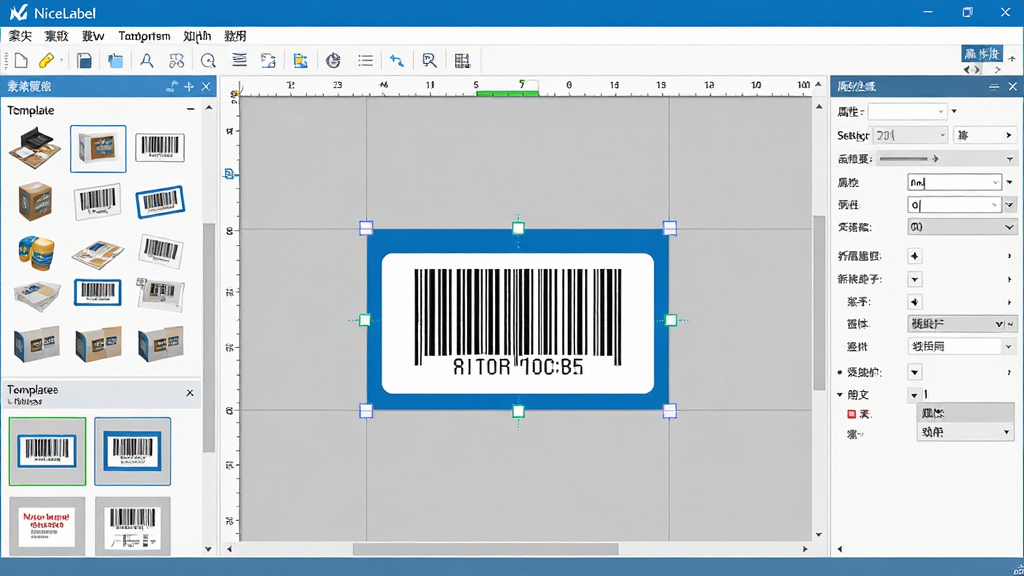Screen dimensions: 1024x576
Task: Click the shapes group toolbar icon
Action: point(176,61)
